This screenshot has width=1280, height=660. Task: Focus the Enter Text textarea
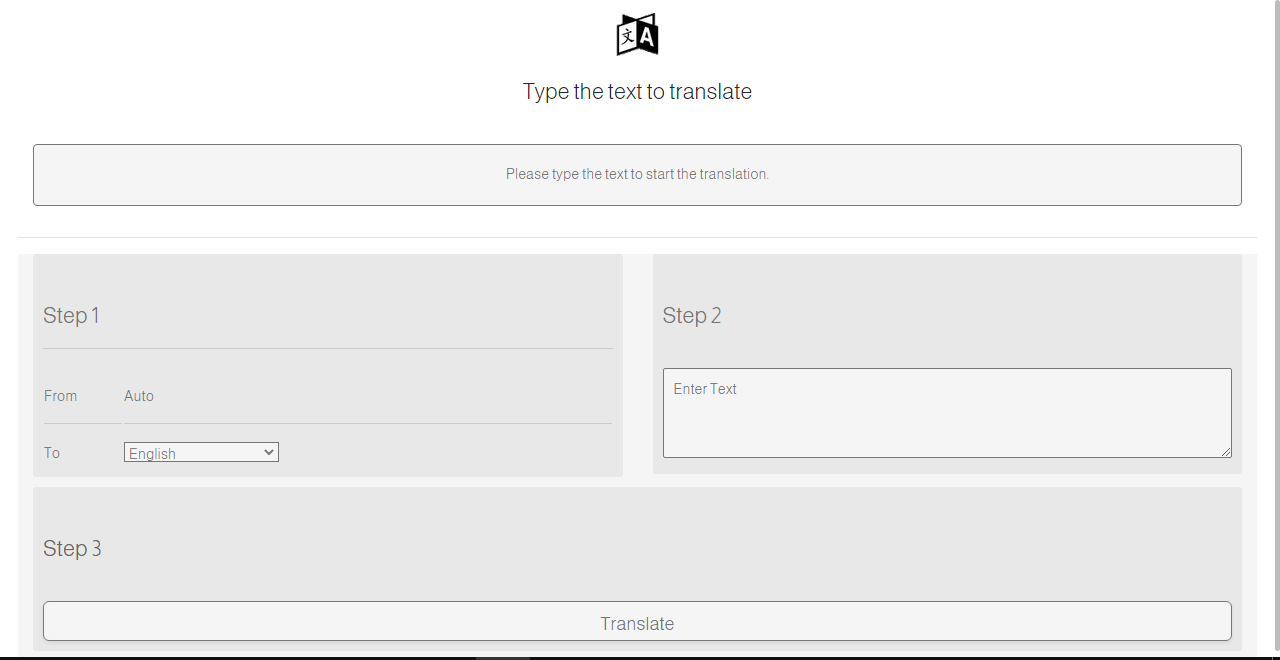(946, 412)
